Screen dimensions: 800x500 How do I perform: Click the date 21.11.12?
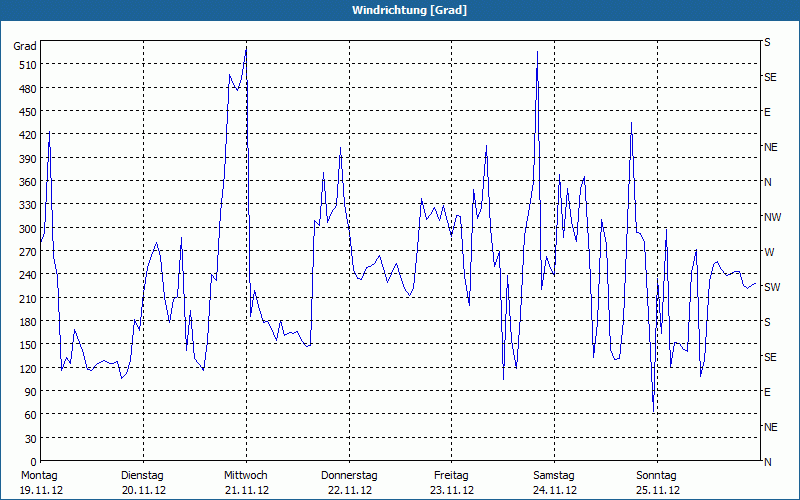coord(247,490)
